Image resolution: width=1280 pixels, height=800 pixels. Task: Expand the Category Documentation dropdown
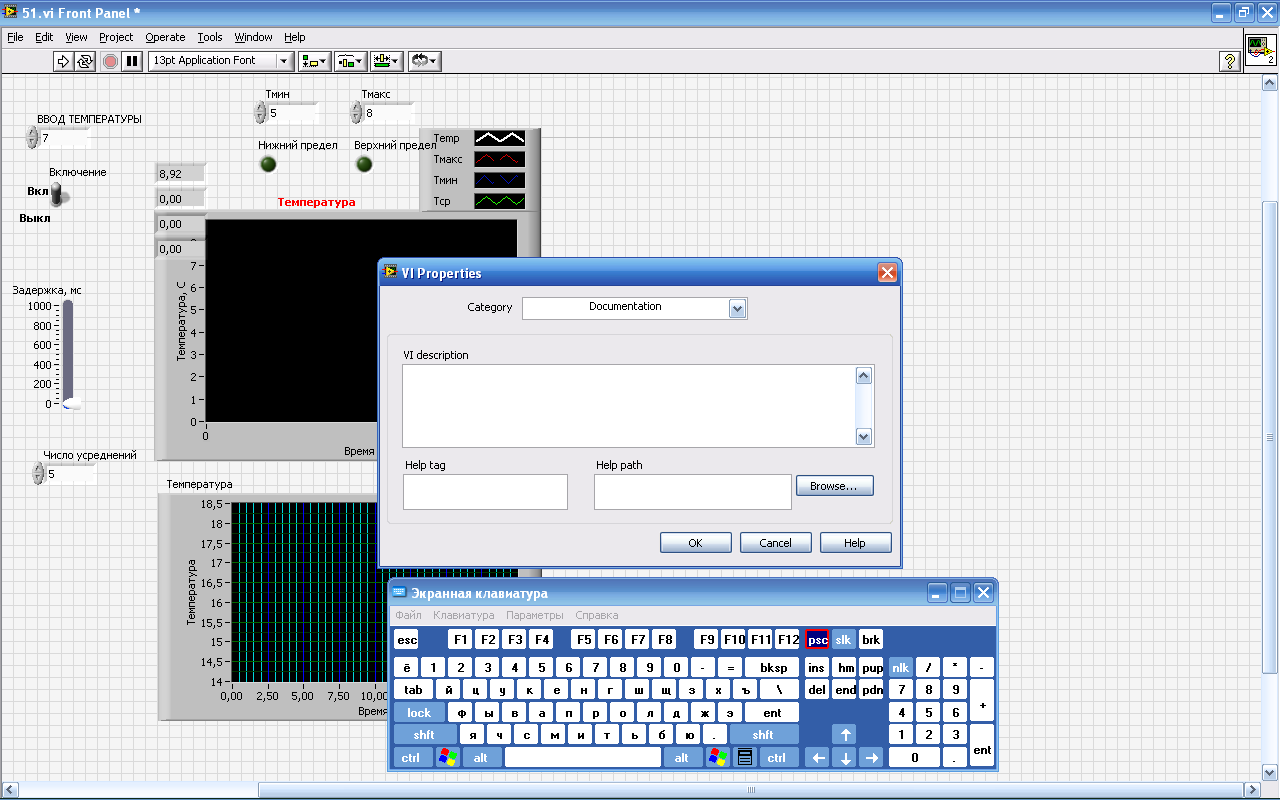738,308
